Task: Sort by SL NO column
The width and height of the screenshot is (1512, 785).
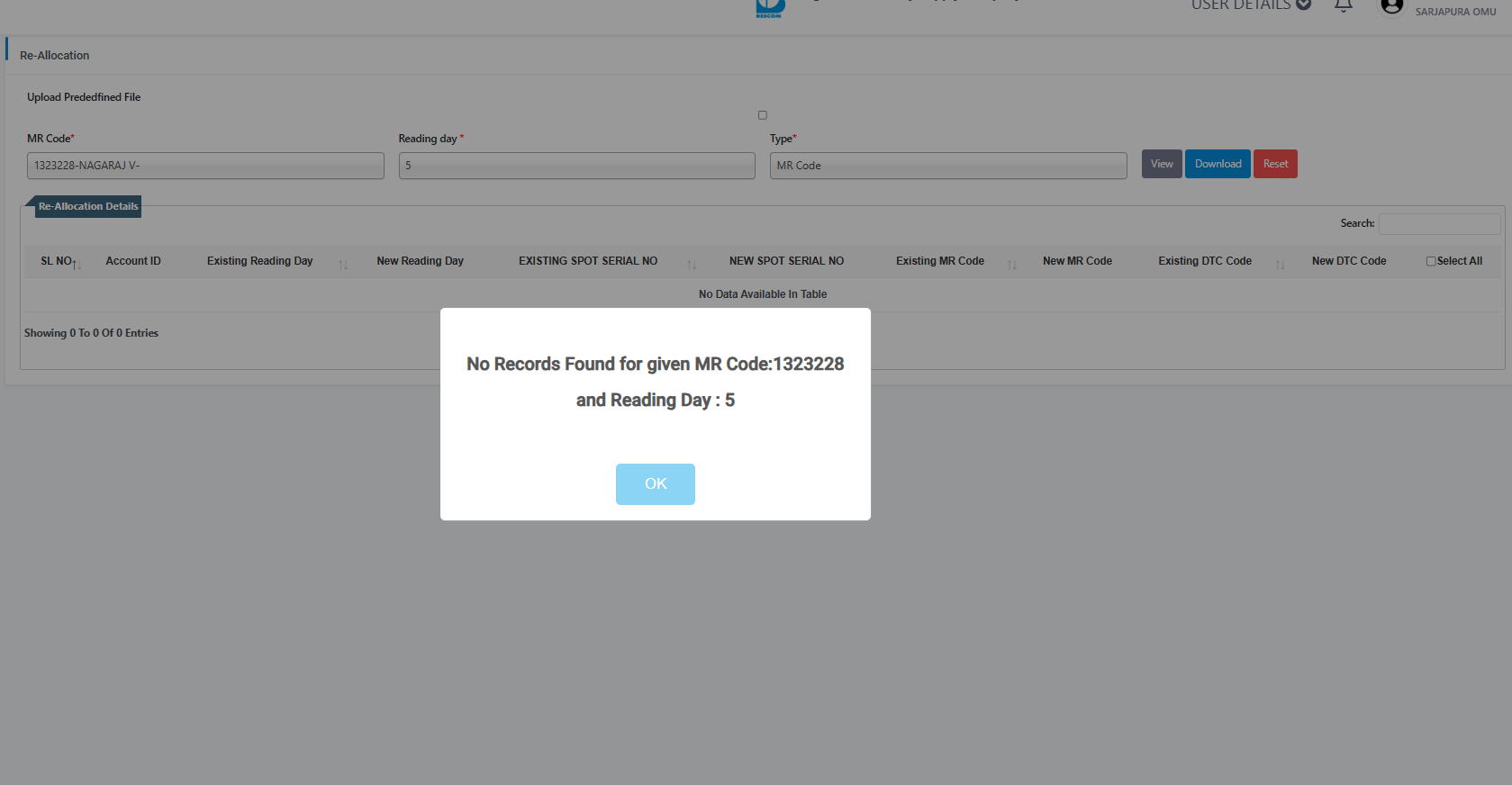Action: (77, 264)
